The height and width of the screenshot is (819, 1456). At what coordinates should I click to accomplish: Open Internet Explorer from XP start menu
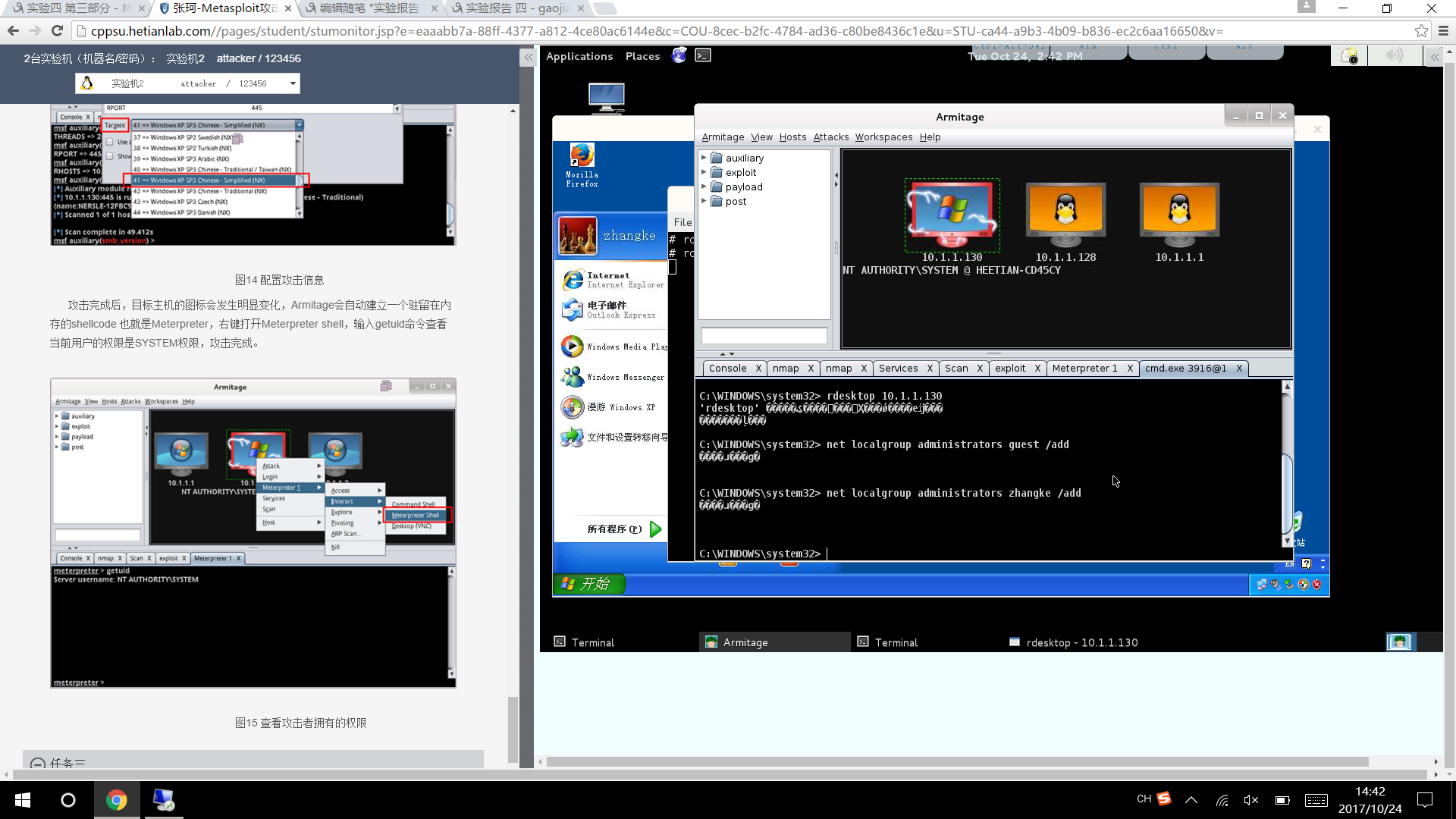click(x=614, y=280)
